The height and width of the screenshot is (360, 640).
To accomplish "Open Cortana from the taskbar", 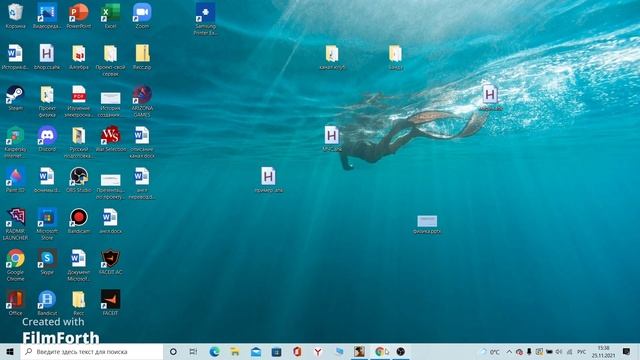I will (173, 351).
